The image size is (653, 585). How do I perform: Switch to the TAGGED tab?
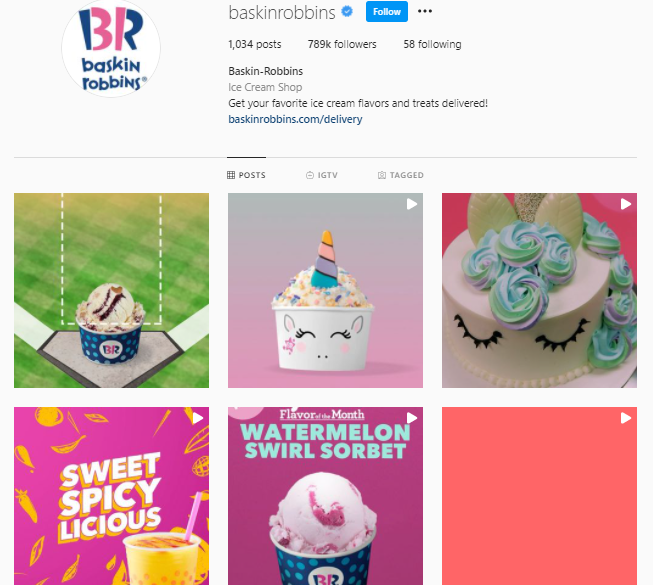[x=401, y=175]
